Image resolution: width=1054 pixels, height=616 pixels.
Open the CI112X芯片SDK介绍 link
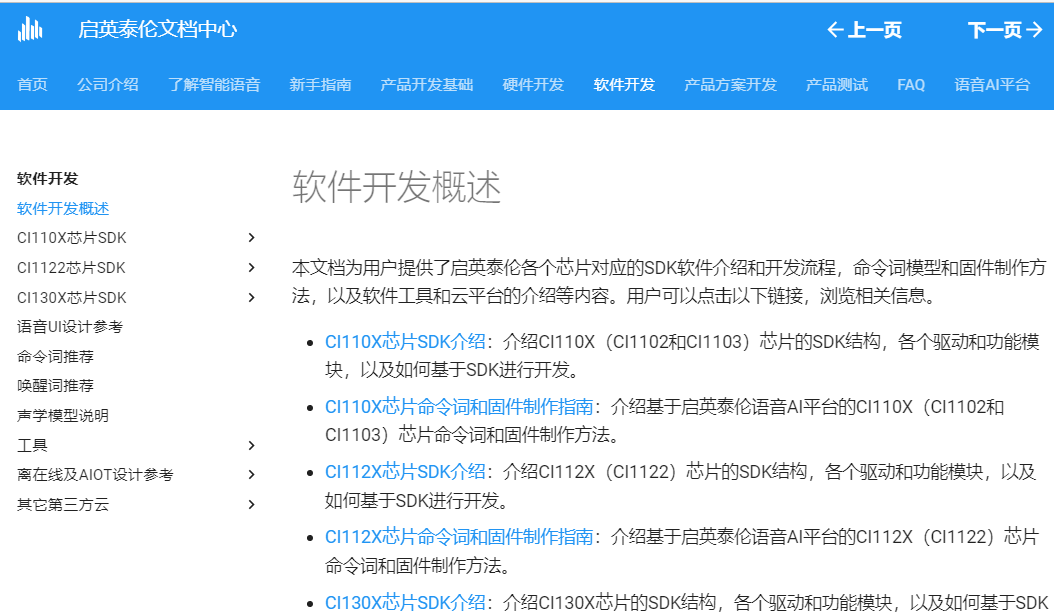405,472
